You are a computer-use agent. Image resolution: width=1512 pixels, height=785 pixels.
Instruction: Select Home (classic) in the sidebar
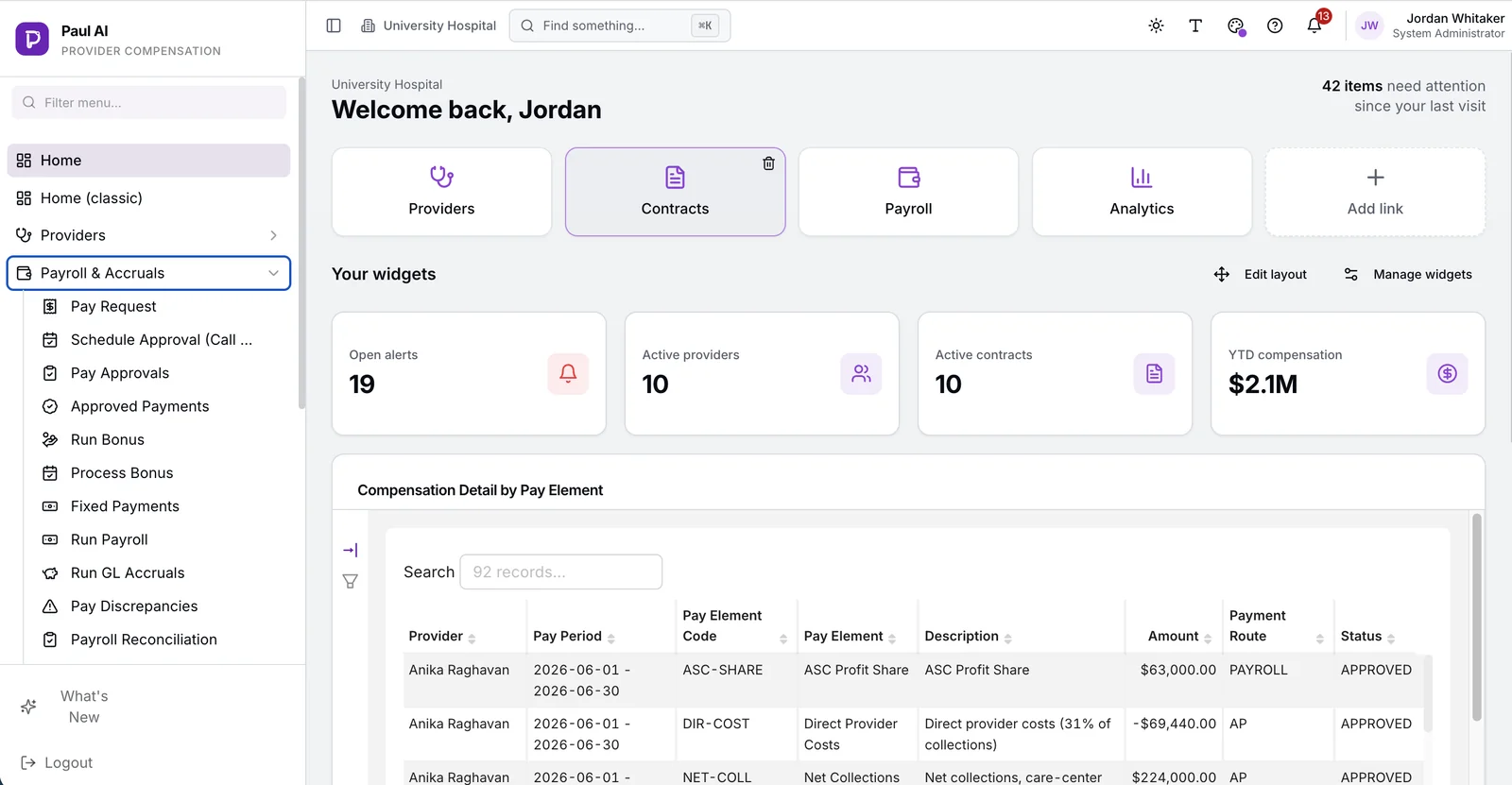click(148, 198)
